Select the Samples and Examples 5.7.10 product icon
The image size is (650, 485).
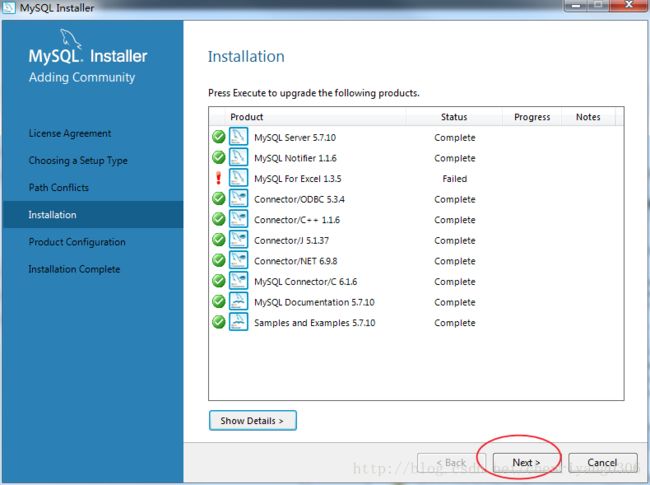(238, 322)
